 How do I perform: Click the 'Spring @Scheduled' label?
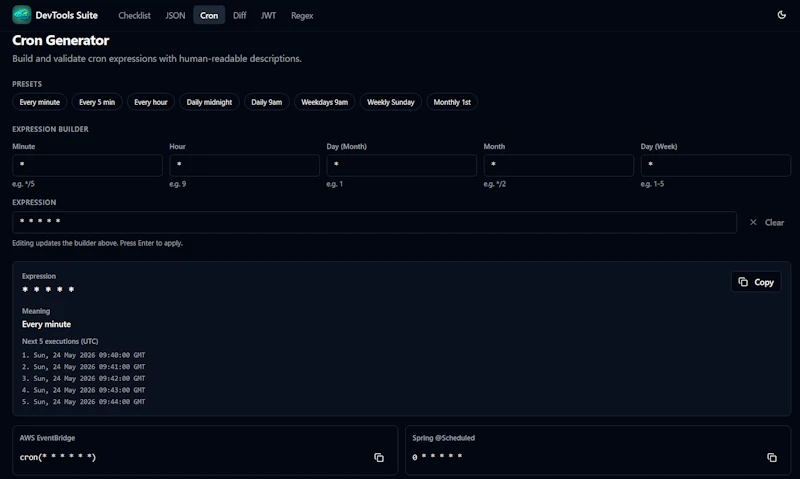tap(443, 438)
